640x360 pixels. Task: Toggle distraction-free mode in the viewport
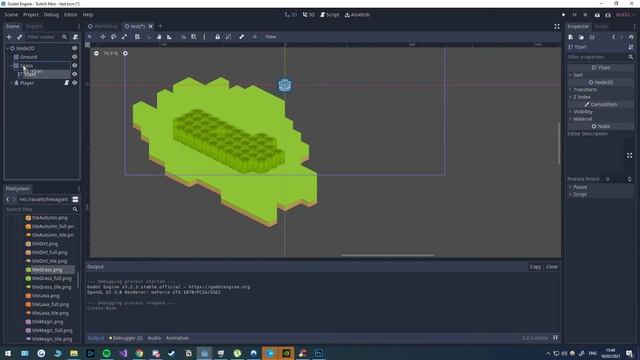[557, 26]
